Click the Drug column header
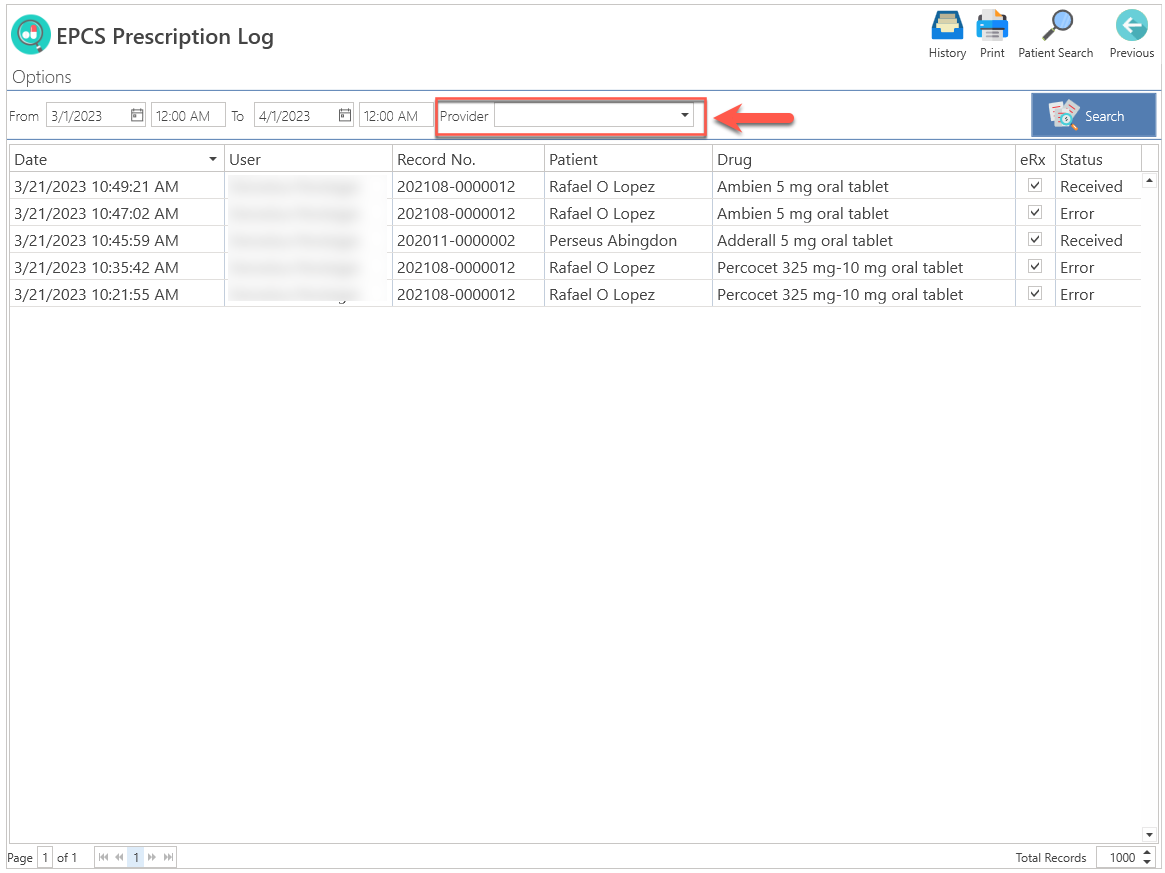 [x=863, y=159]
